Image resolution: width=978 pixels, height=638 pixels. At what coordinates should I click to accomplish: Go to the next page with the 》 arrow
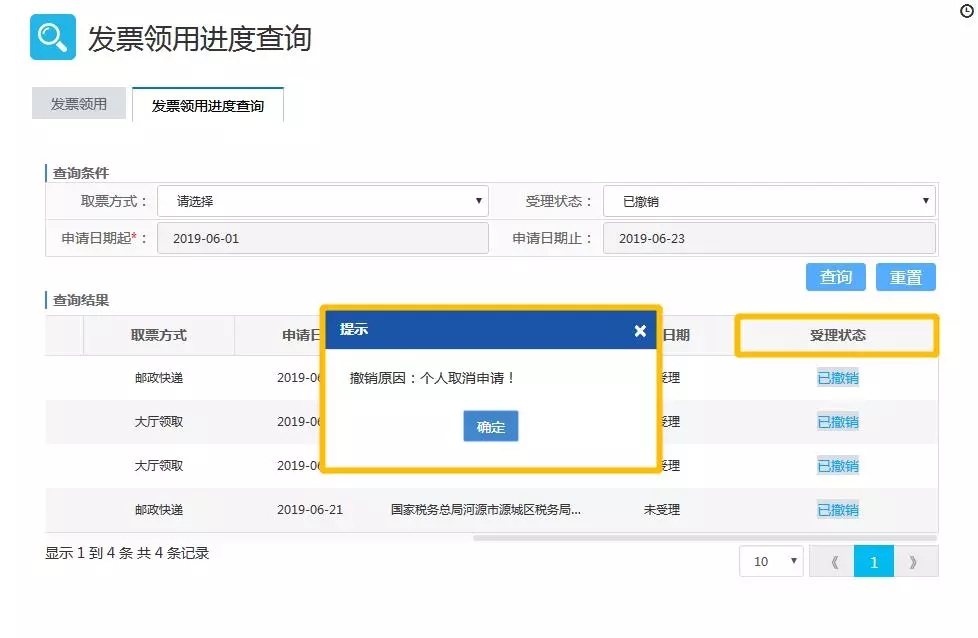pos(916,561)
